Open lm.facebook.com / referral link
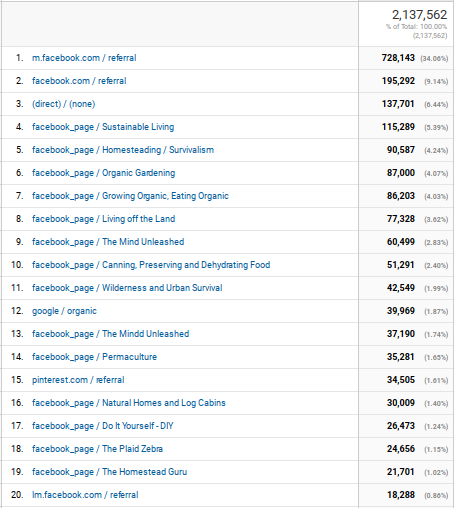The width and height of the screenshot is (454, 508). (x=85, y=495)
